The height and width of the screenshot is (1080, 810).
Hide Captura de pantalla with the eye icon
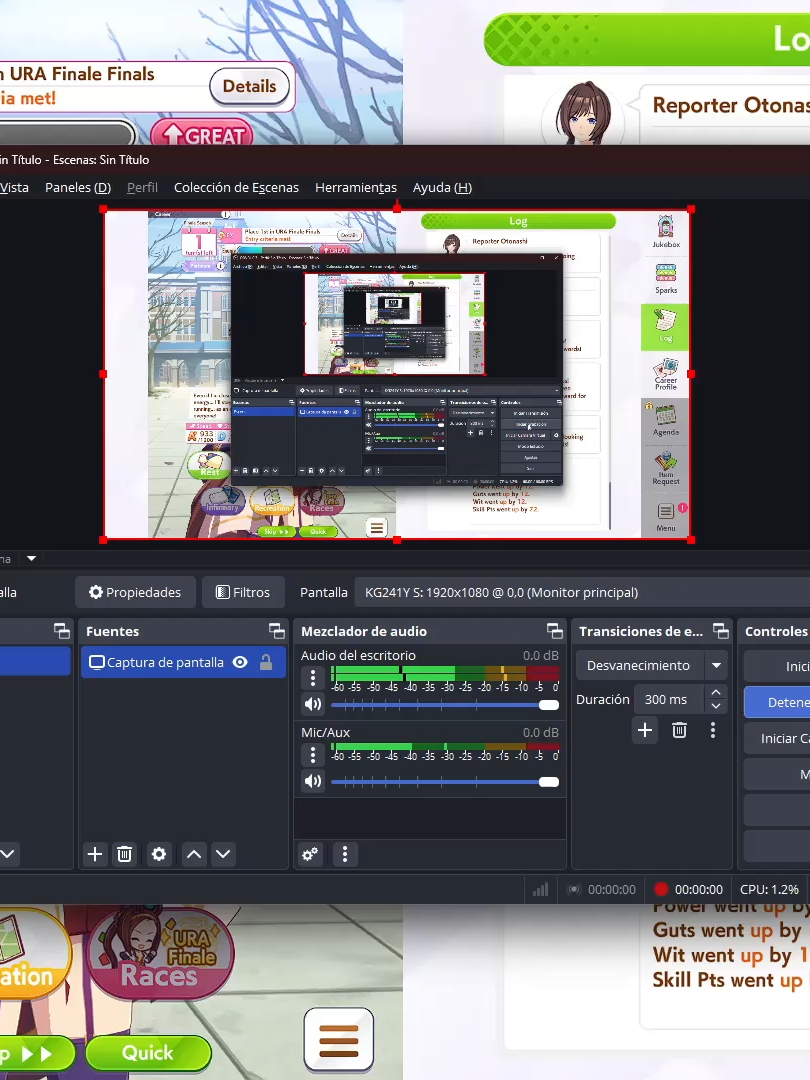coord(240,663)
